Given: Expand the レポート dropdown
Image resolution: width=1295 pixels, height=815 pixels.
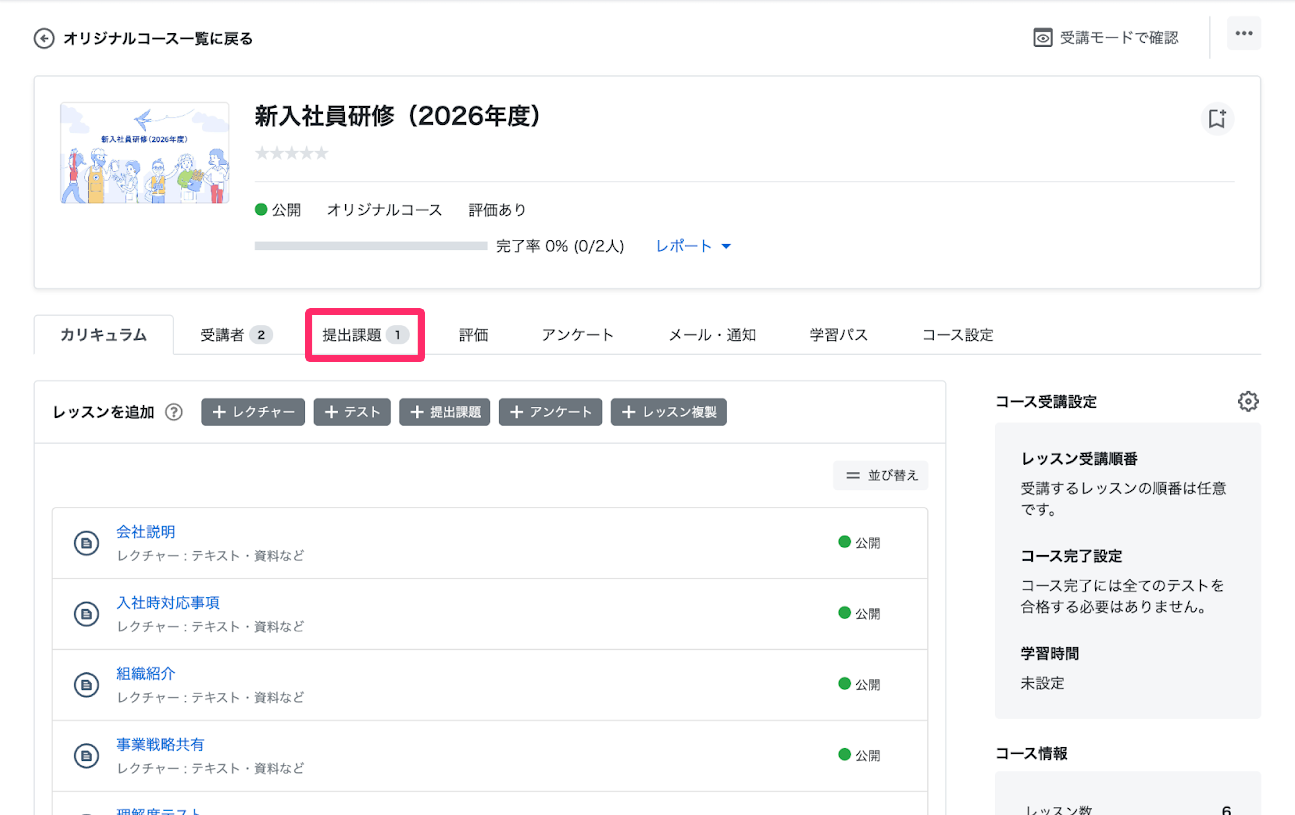Looking at the screenshot, I should click(693, 246).
